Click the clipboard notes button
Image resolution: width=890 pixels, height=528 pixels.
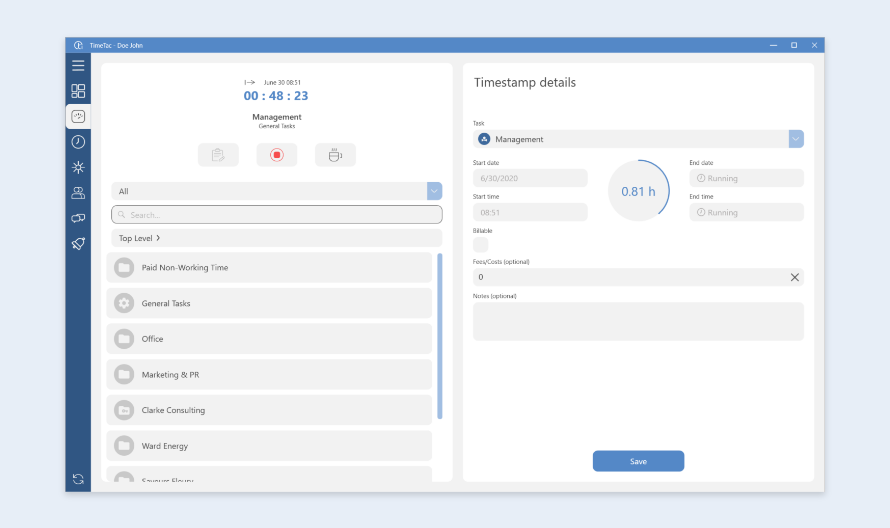click(x=218, y=155)
